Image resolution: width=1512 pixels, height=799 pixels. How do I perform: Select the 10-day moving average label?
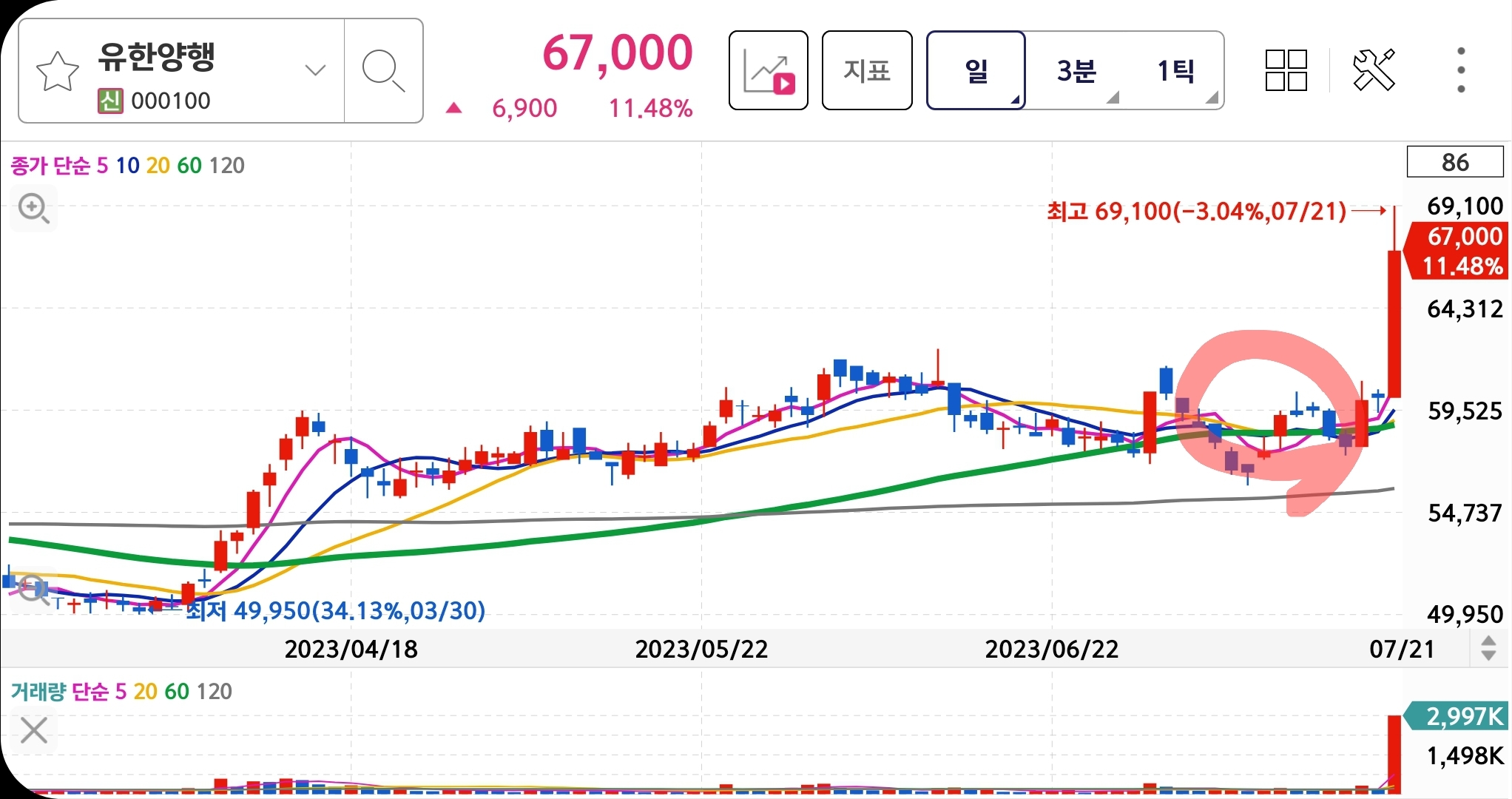127,165
